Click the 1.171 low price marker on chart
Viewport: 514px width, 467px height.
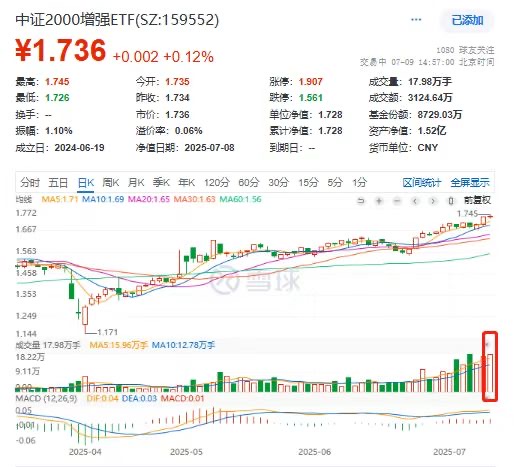coord(107,332)
